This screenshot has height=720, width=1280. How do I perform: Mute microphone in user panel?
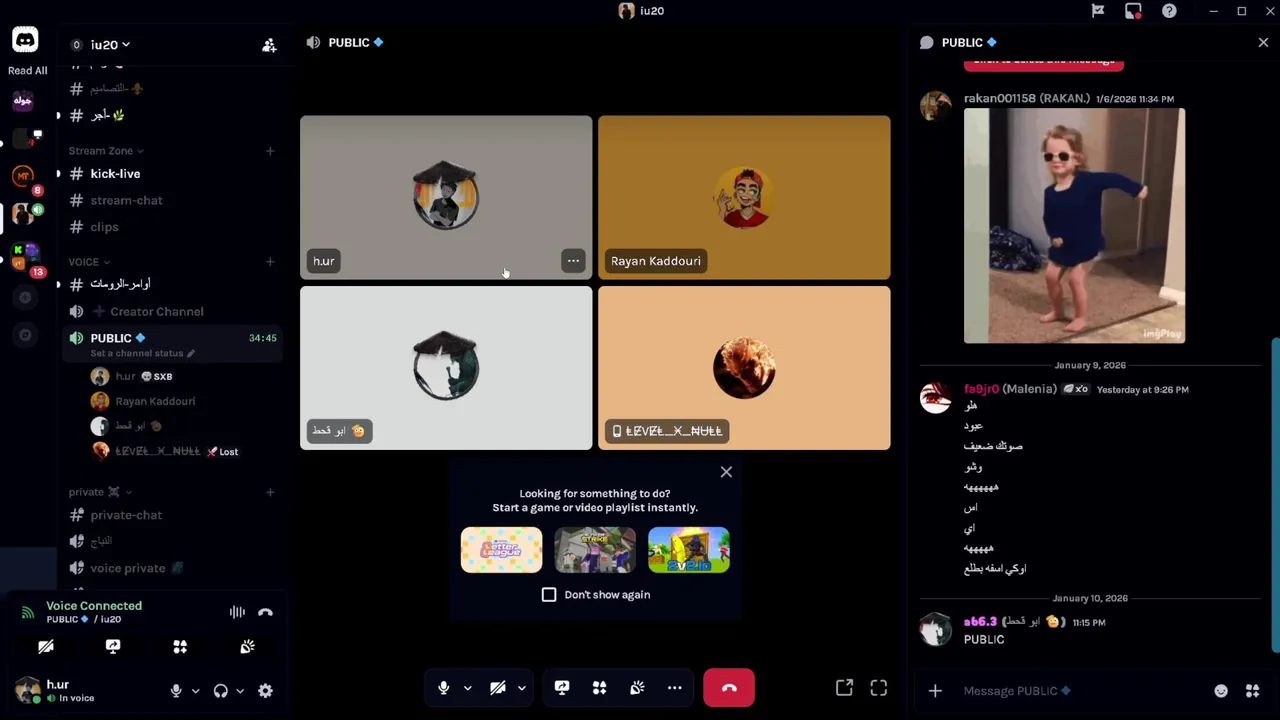[176, 691]
